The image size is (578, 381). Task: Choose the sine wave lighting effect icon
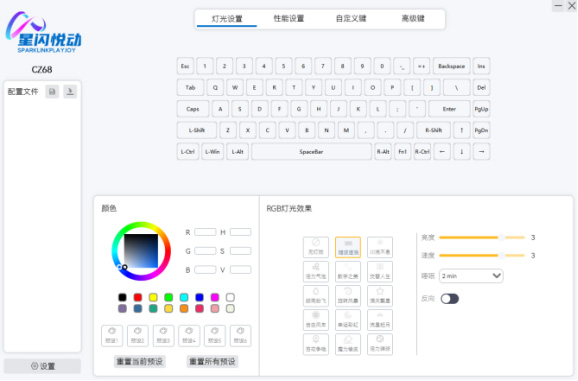click(348, 271)
